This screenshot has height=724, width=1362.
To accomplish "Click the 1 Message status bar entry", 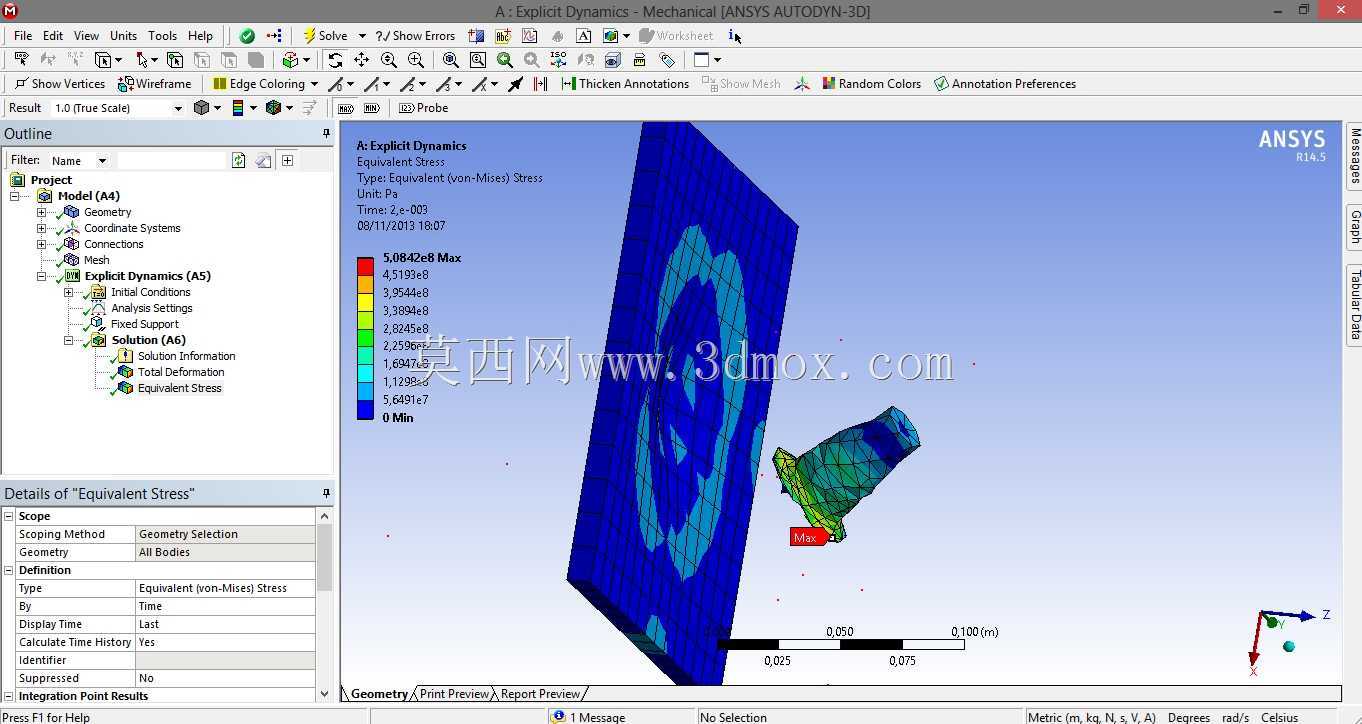I will pyautogui.click(x=589, y=717).
